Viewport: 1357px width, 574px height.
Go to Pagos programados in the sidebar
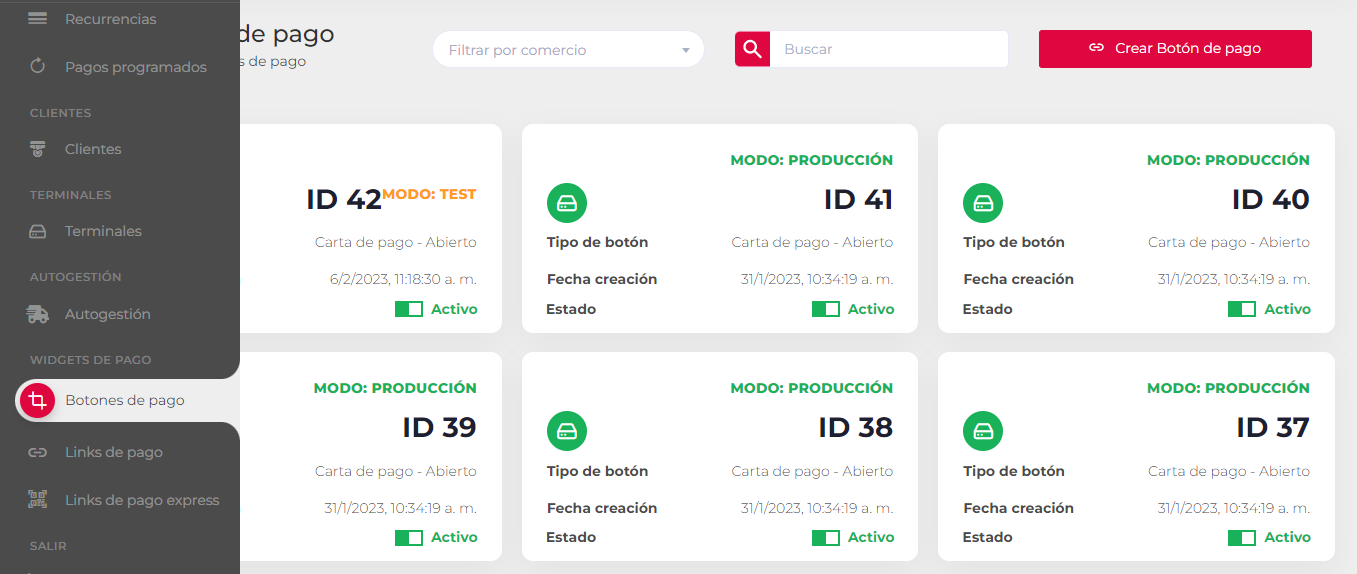tap(135, 67)
